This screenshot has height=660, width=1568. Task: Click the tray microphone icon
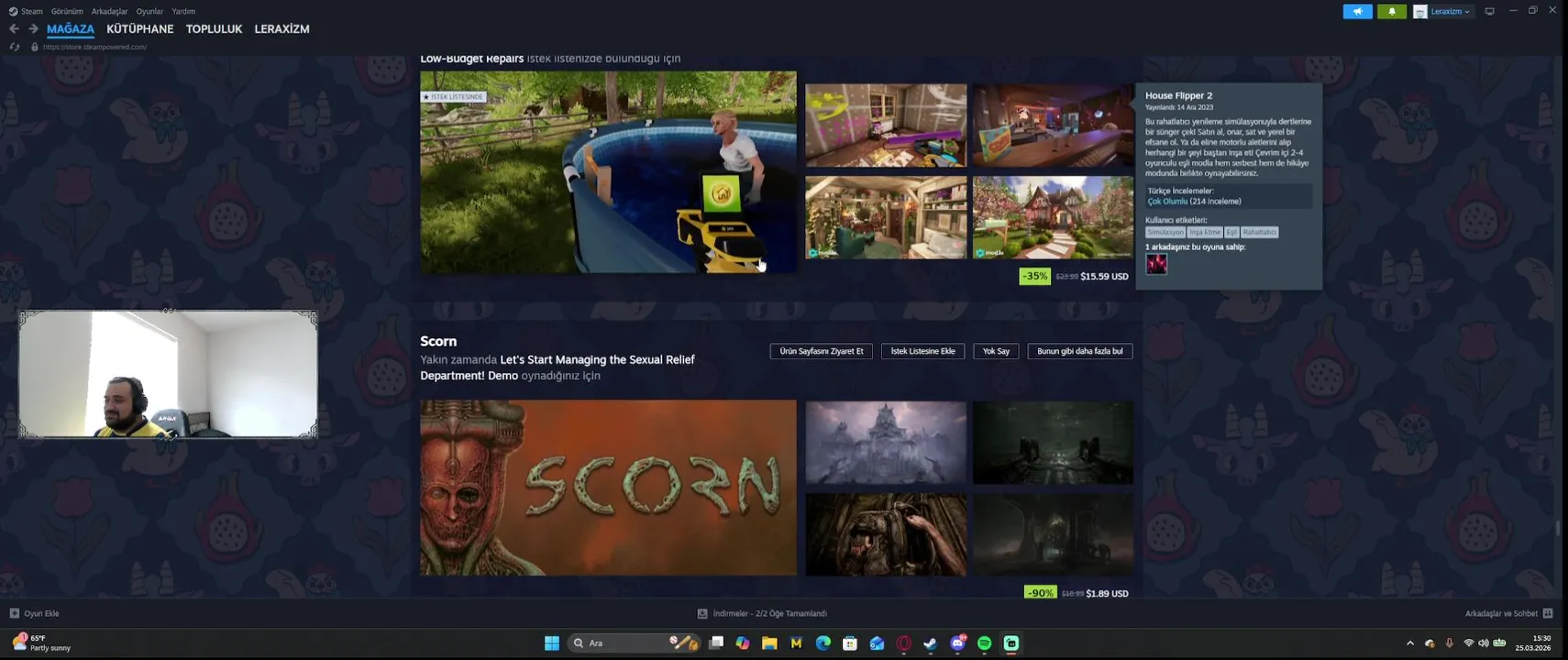coord(1449,643)
